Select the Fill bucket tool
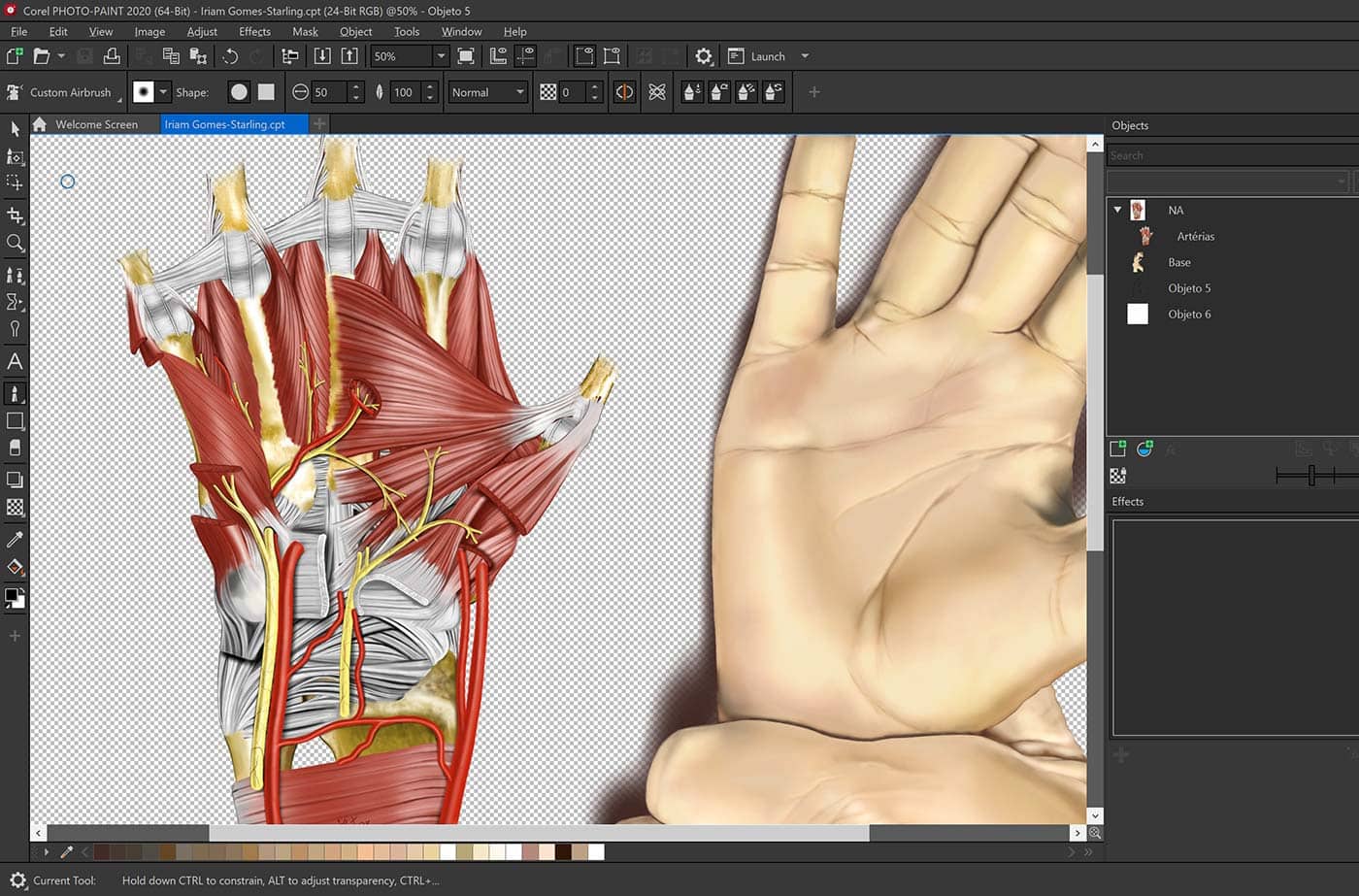 coord(15,567)
